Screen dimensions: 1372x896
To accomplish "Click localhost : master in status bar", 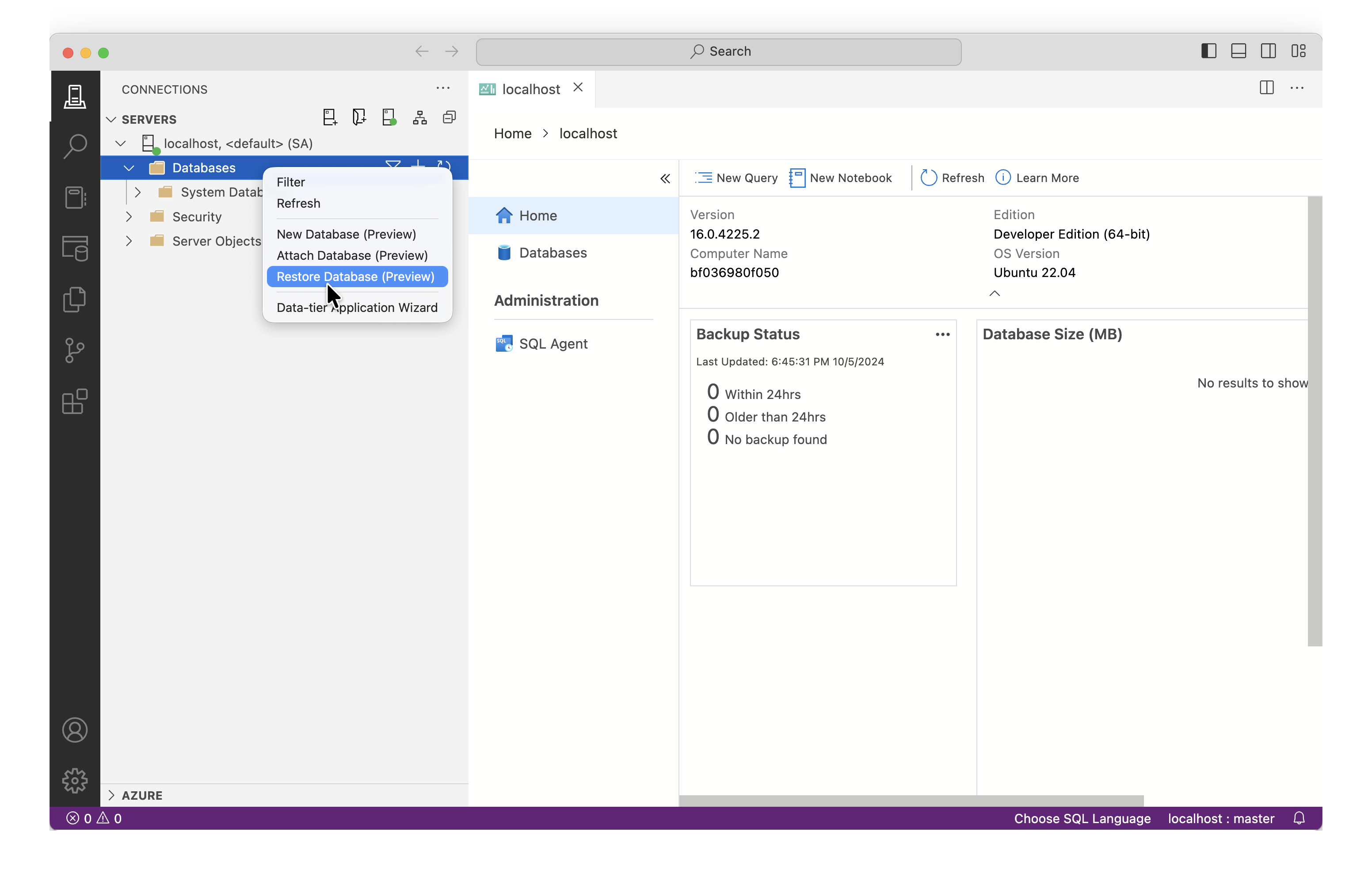I will [1221, 818].
